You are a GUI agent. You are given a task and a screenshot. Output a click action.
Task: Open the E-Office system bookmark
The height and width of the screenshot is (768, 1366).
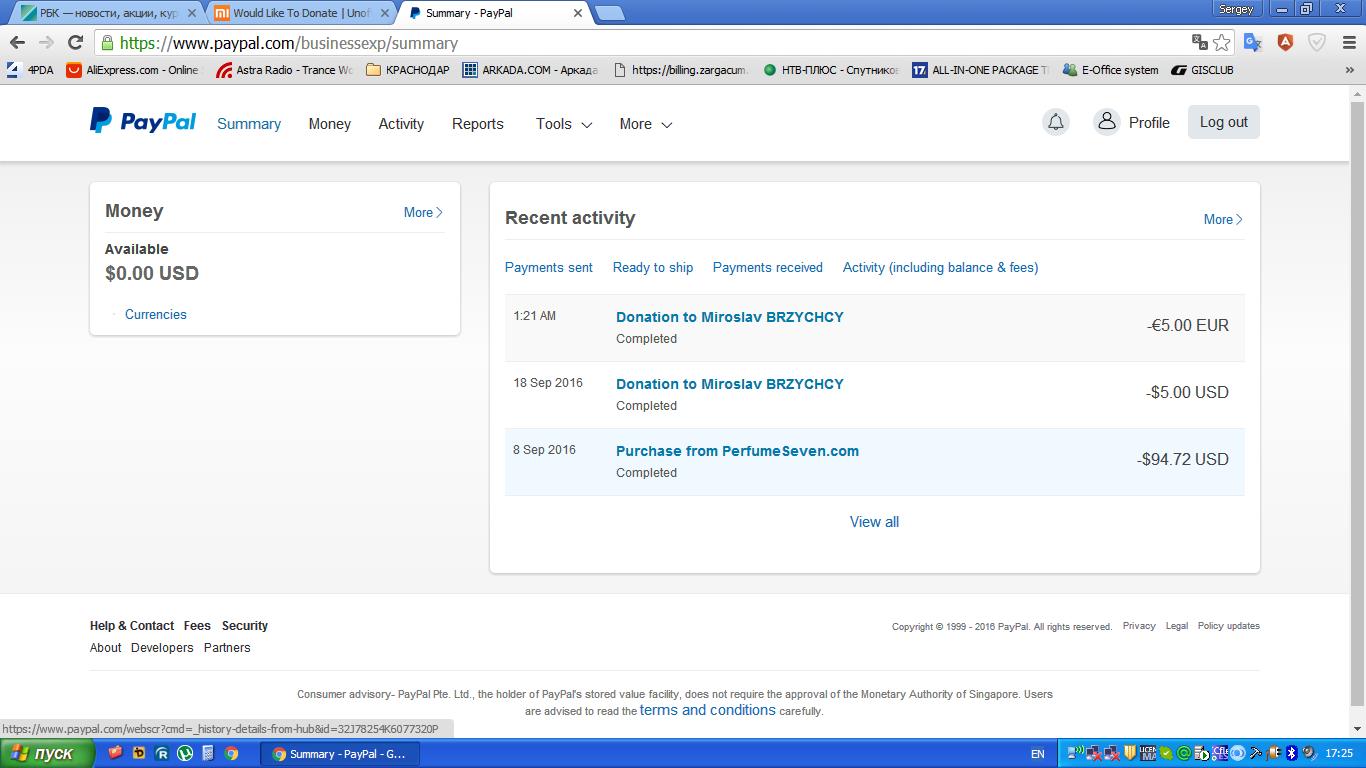1111,70
